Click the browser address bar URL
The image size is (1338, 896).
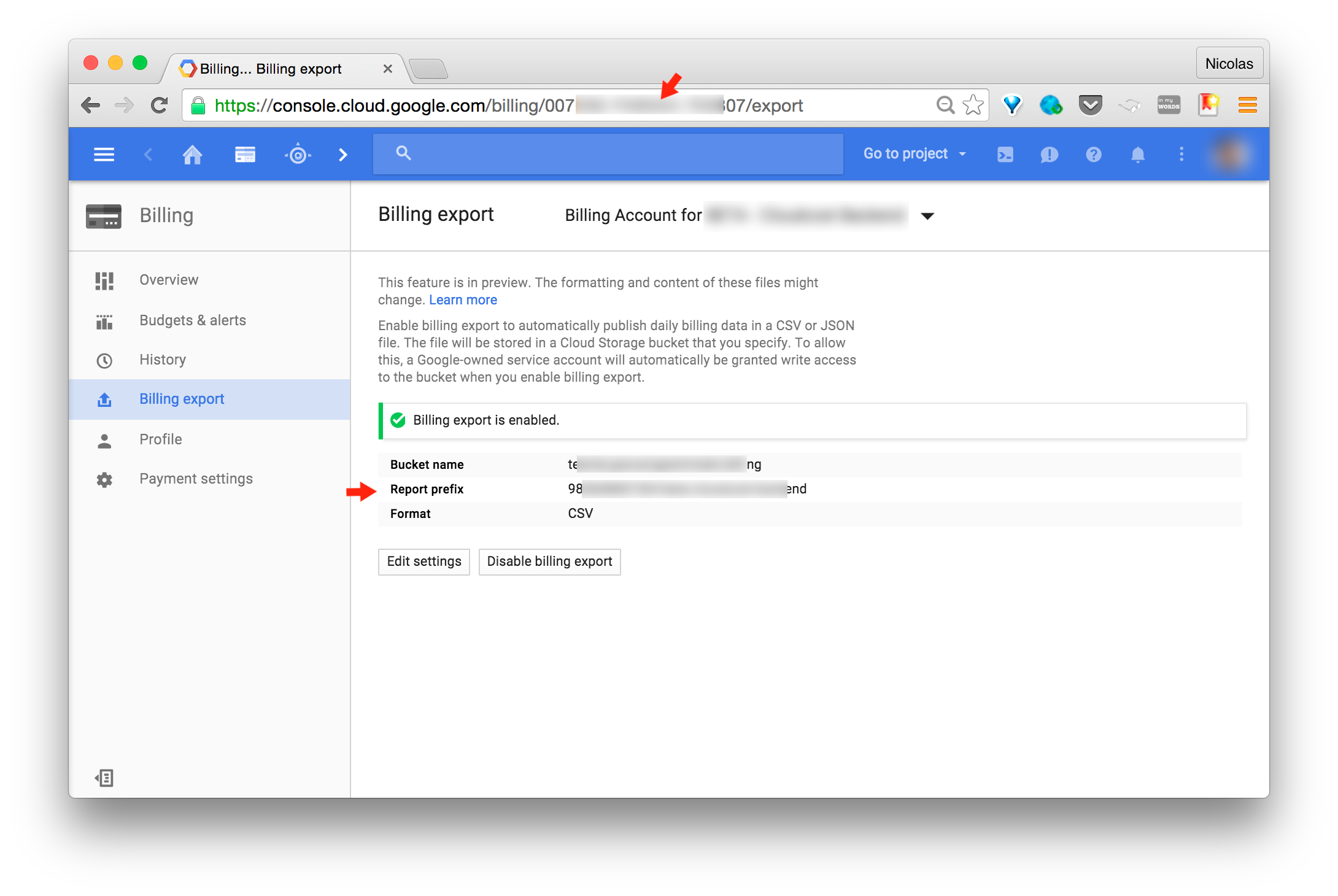click(508, 106)
